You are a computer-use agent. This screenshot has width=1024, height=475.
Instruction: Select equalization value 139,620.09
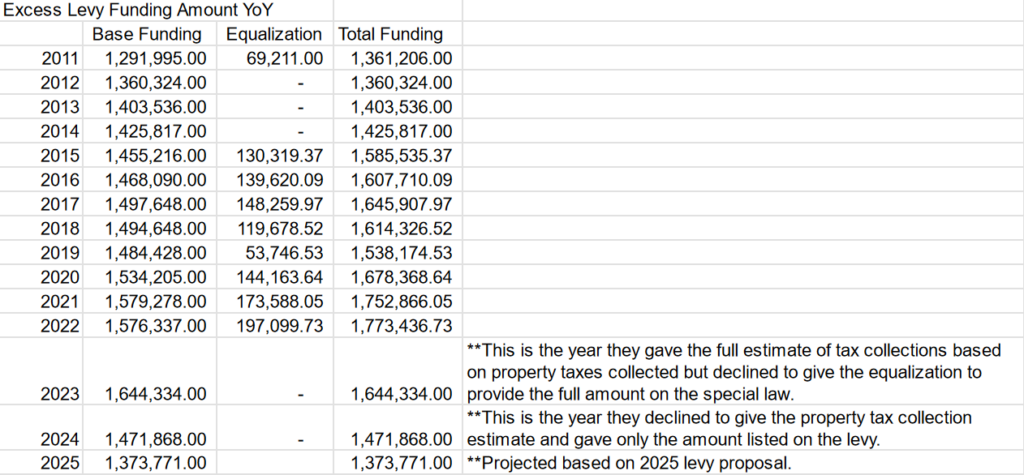[280, 180]
